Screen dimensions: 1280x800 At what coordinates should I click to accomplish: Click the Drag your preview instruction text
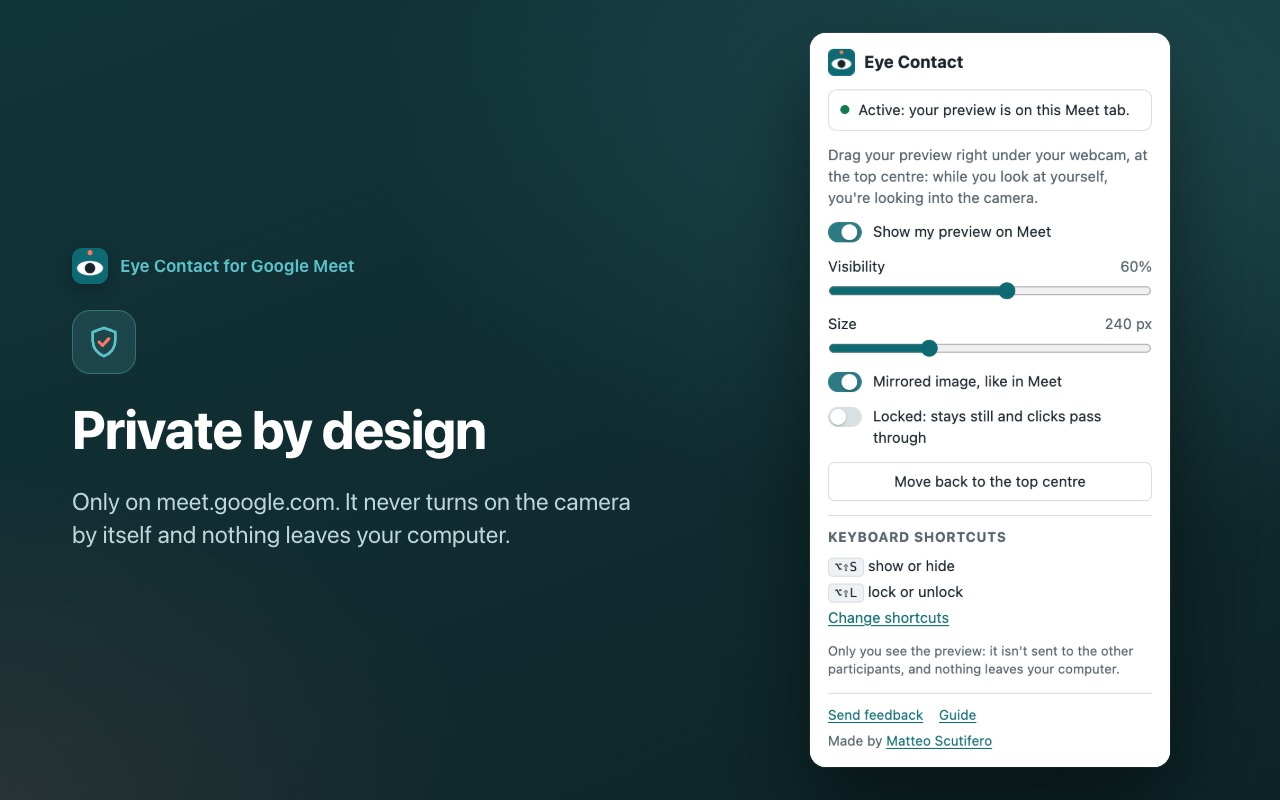pos(988,177)
